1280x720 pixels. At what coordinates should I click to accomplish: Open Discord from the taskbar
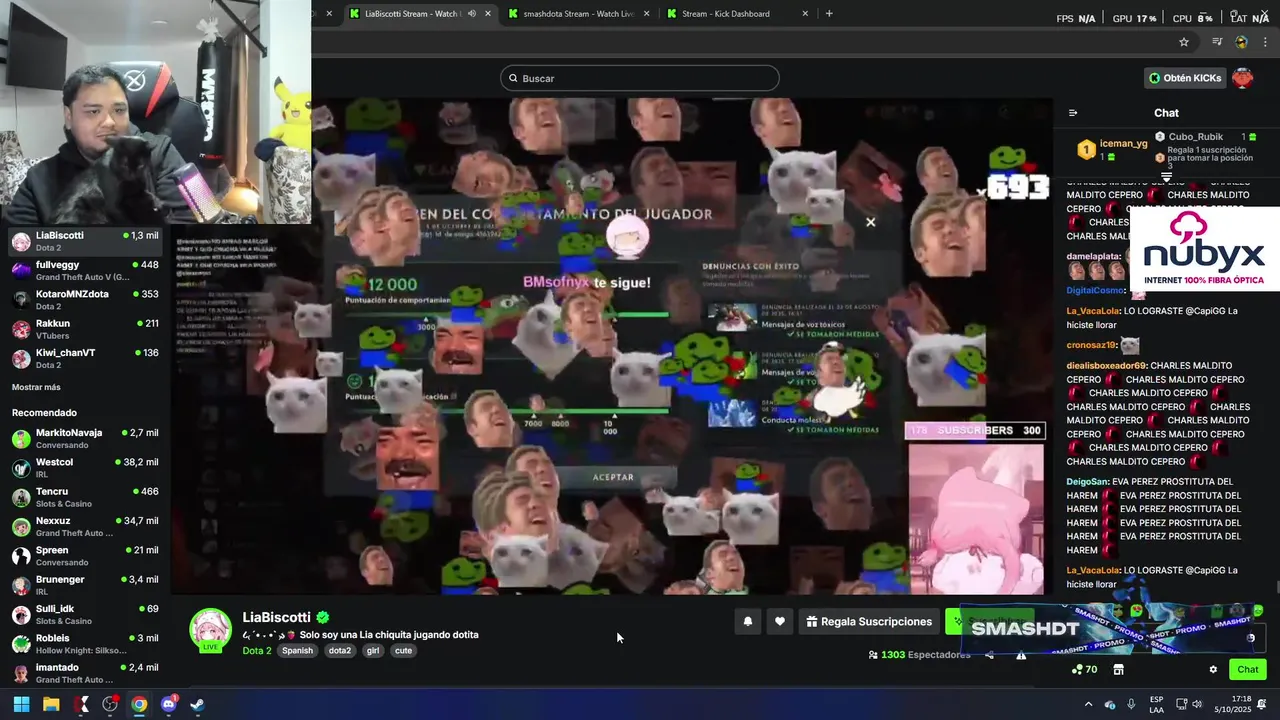(x=168, y=704)
